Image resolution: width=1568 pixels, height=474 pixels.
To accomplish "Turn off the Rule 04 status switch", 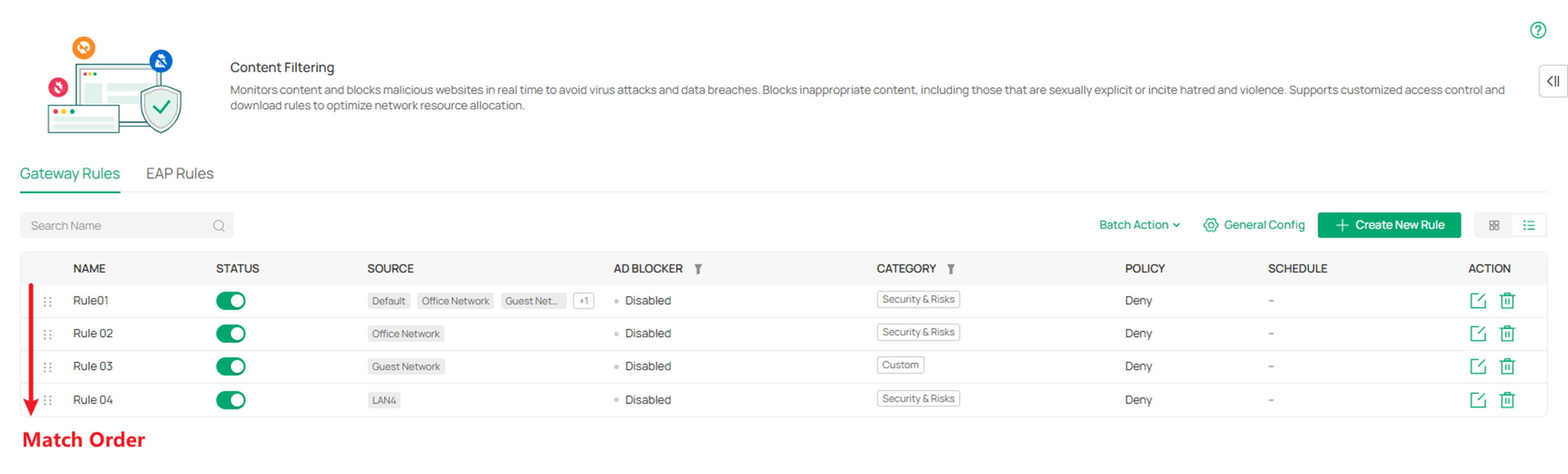I will [231, 400].
